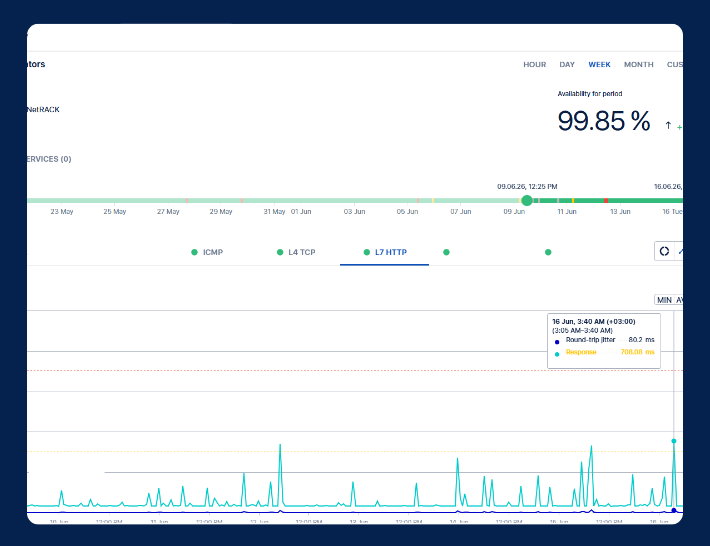Switch time range to HOUR

click(x=534, y=65)
